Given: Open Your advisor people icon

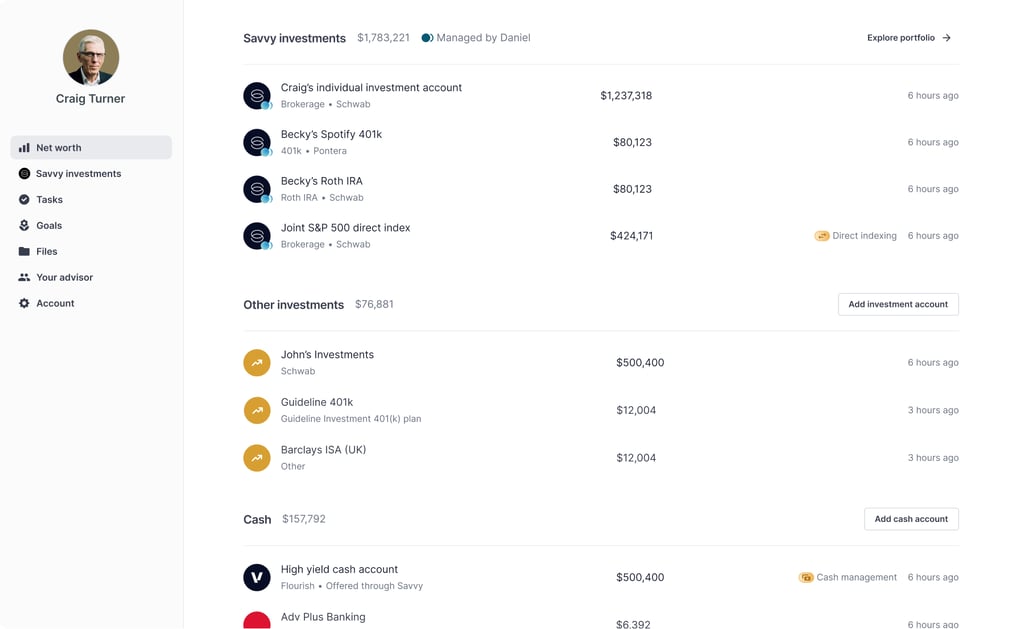Looking at the screenshot, I should coord(24,277).
